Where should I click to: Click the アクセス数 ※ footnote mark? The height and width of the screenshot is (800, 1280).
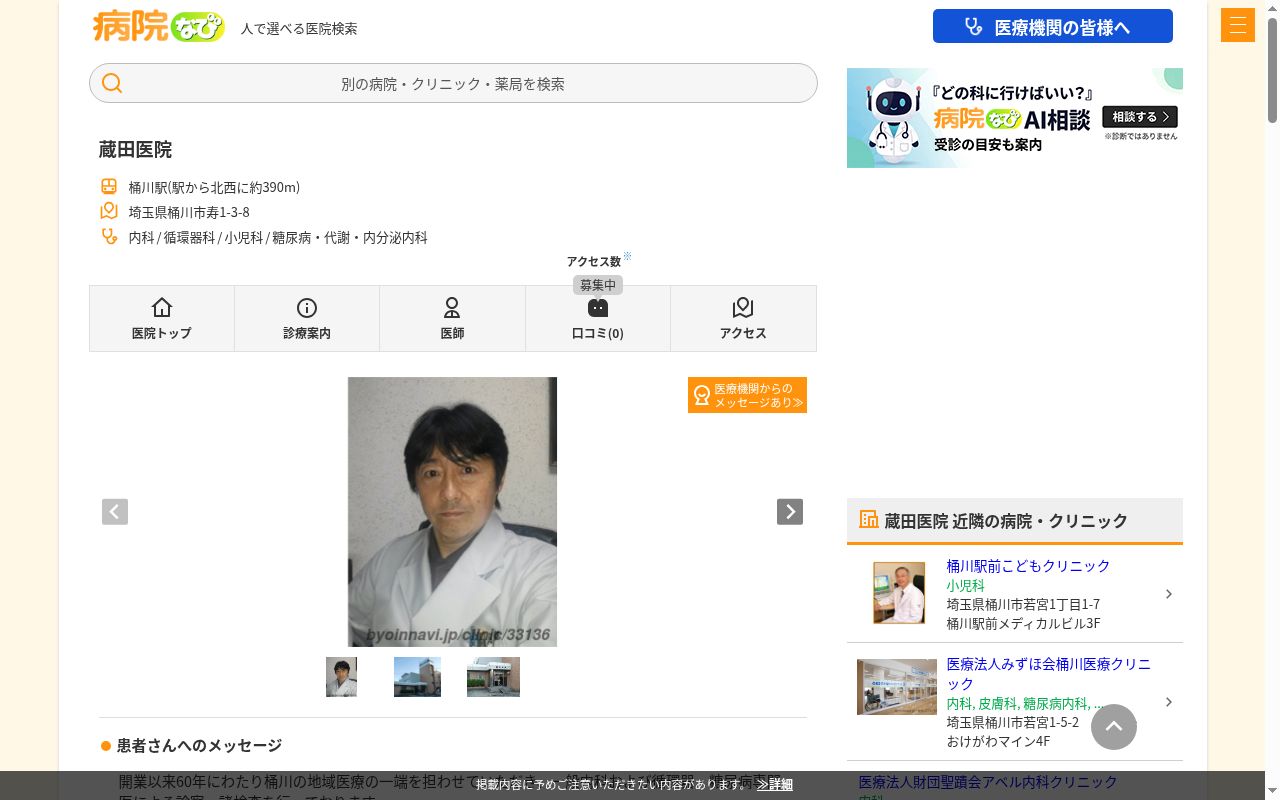coord(627,257)
